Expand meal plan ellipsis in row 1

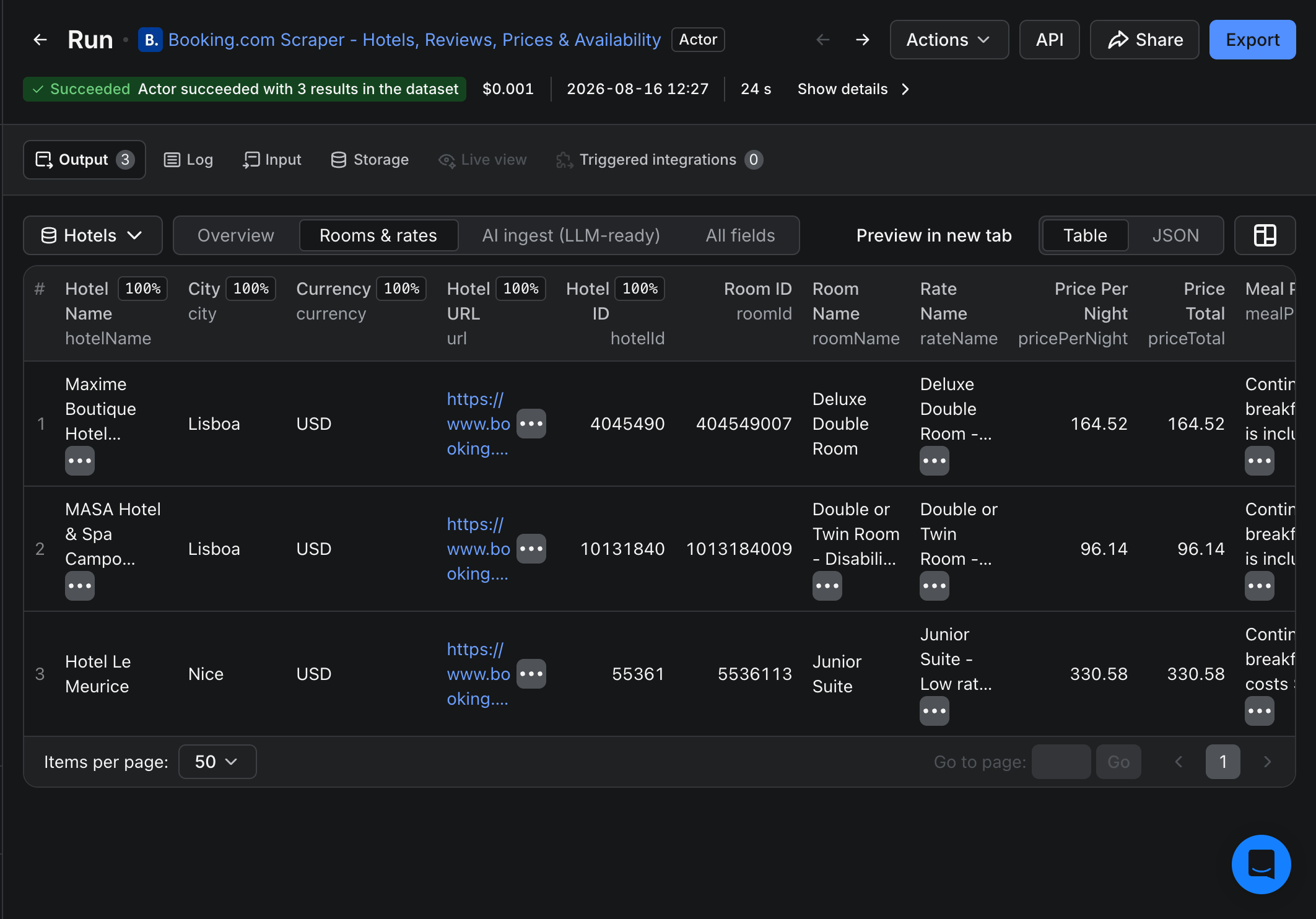click(x=1260, y=461)
